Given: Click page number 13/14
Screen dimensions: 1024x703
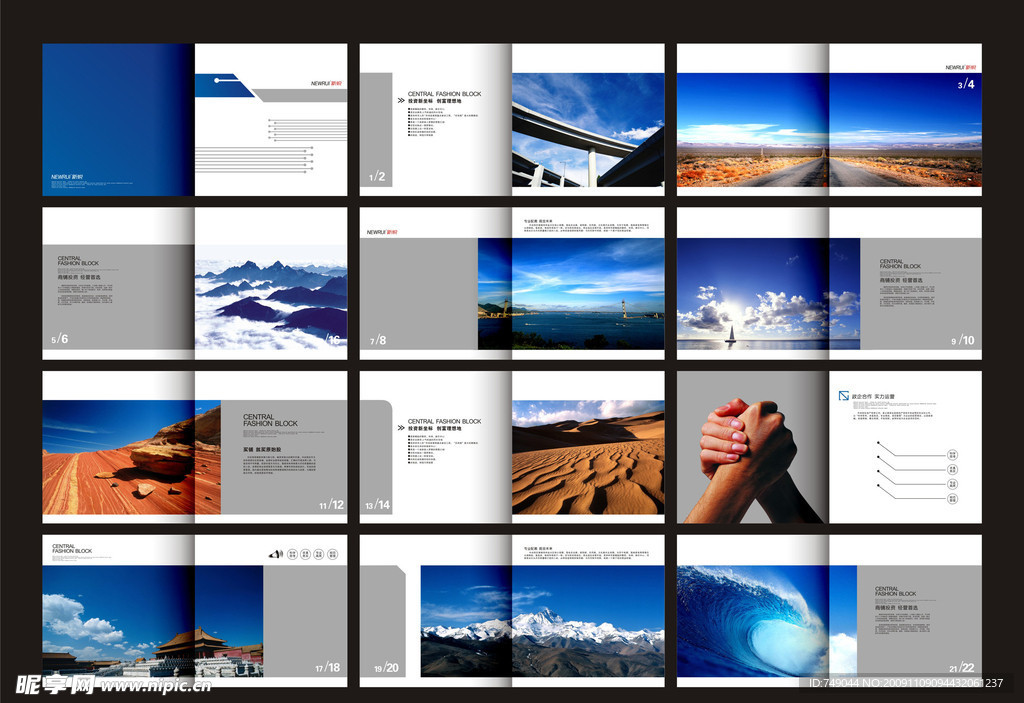Looking at the screenshot, I should (x=377, y=505).
